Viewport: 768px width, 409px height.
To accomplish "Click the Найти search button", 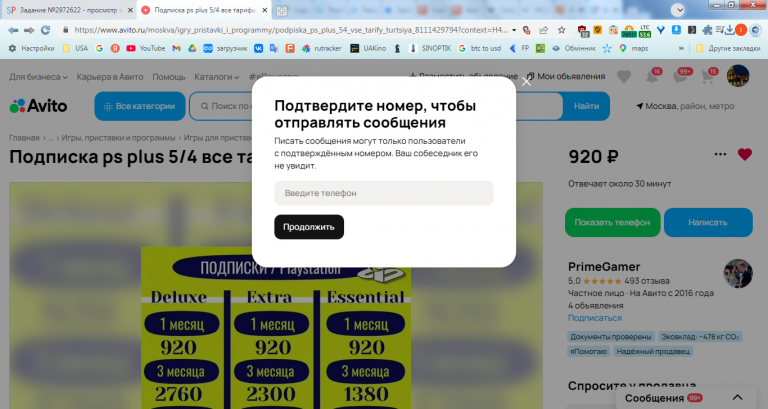I will (586, 106).
